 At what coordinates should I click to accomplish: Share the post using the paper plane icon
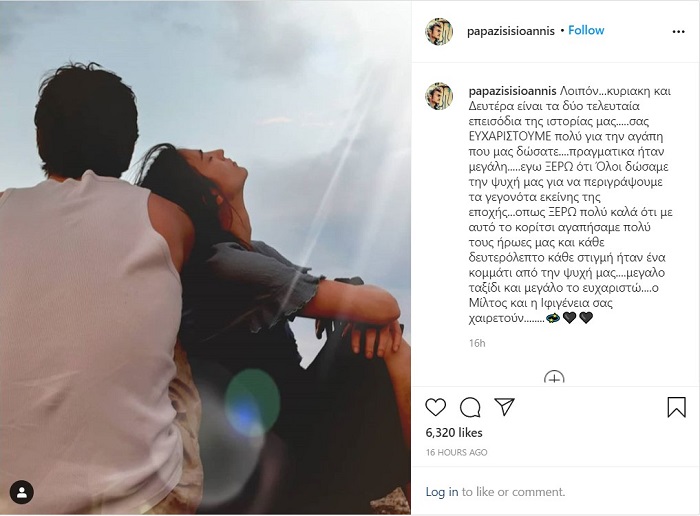tap(505, 407)
